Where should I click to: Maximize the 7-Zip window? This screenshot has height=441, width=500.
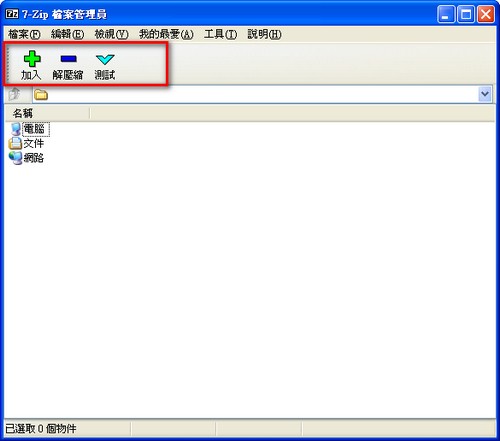click(466, 14)
